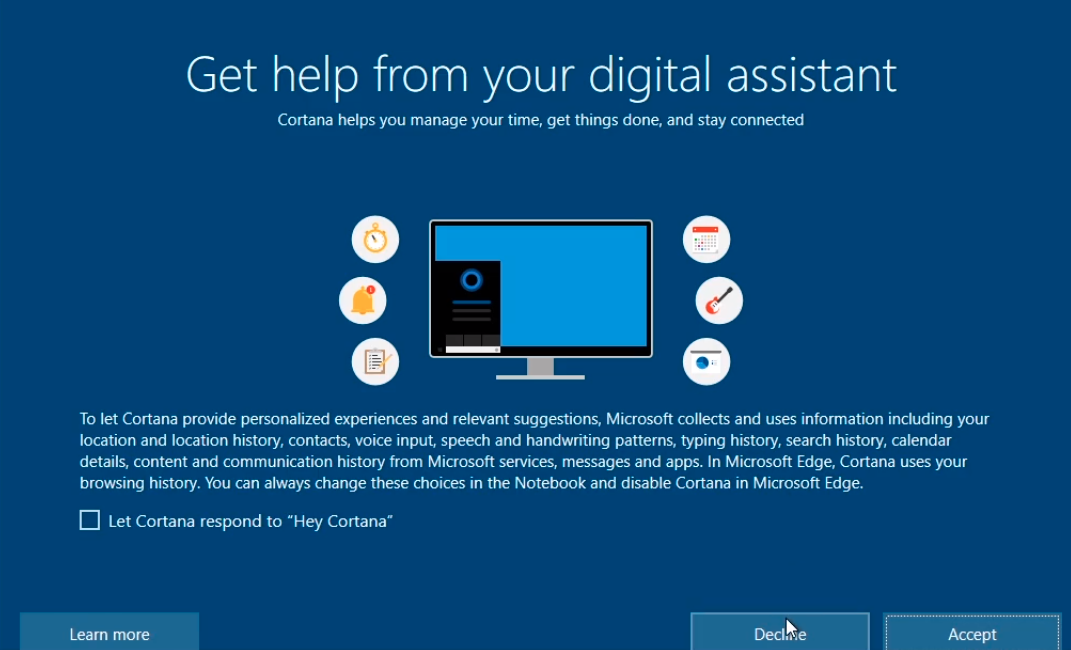
Task: Click the Cortana ring on monitor illustration
Action: point(471,280)
